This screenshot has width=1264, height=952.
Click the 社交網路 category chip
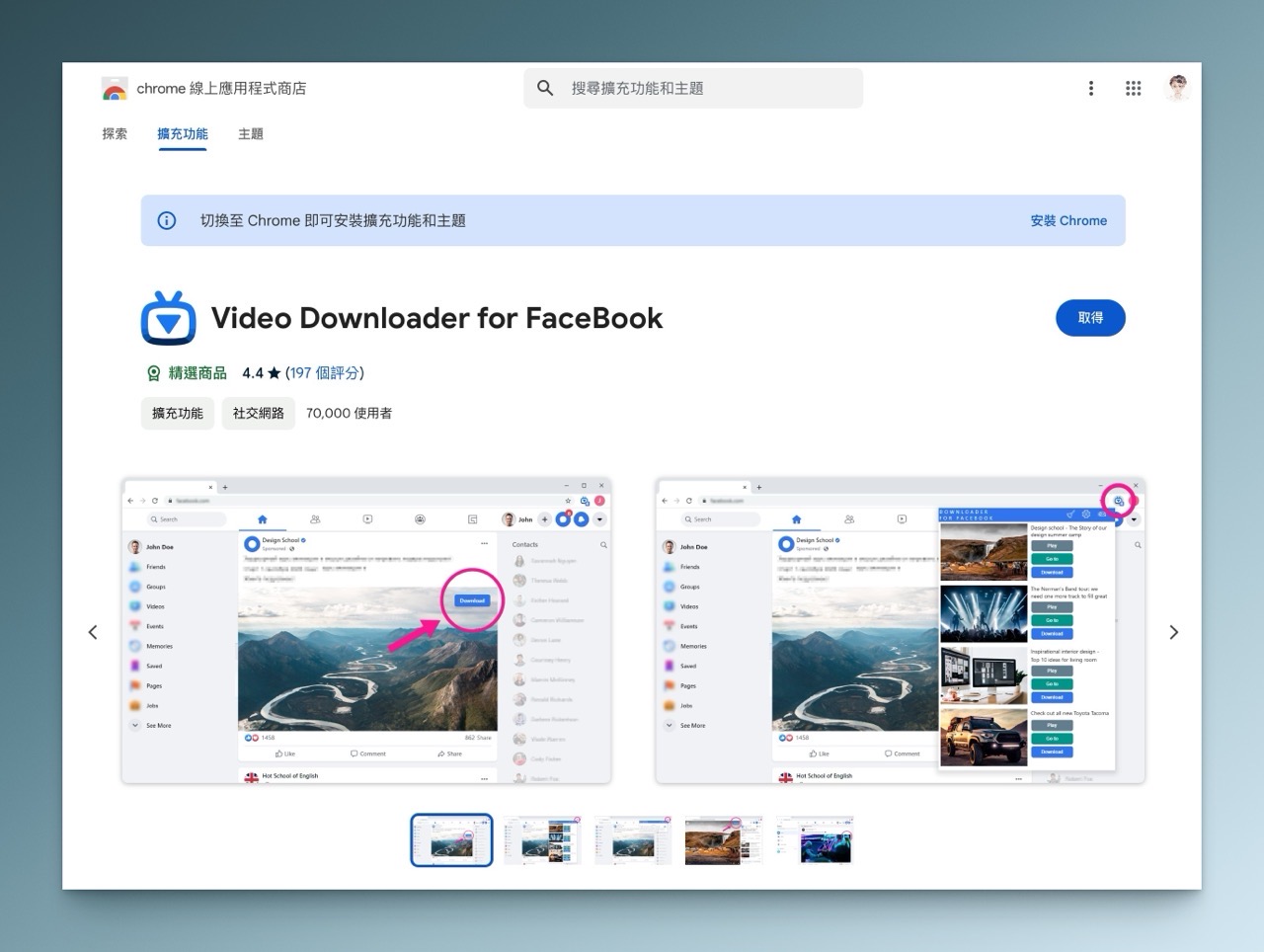(258, 413)
